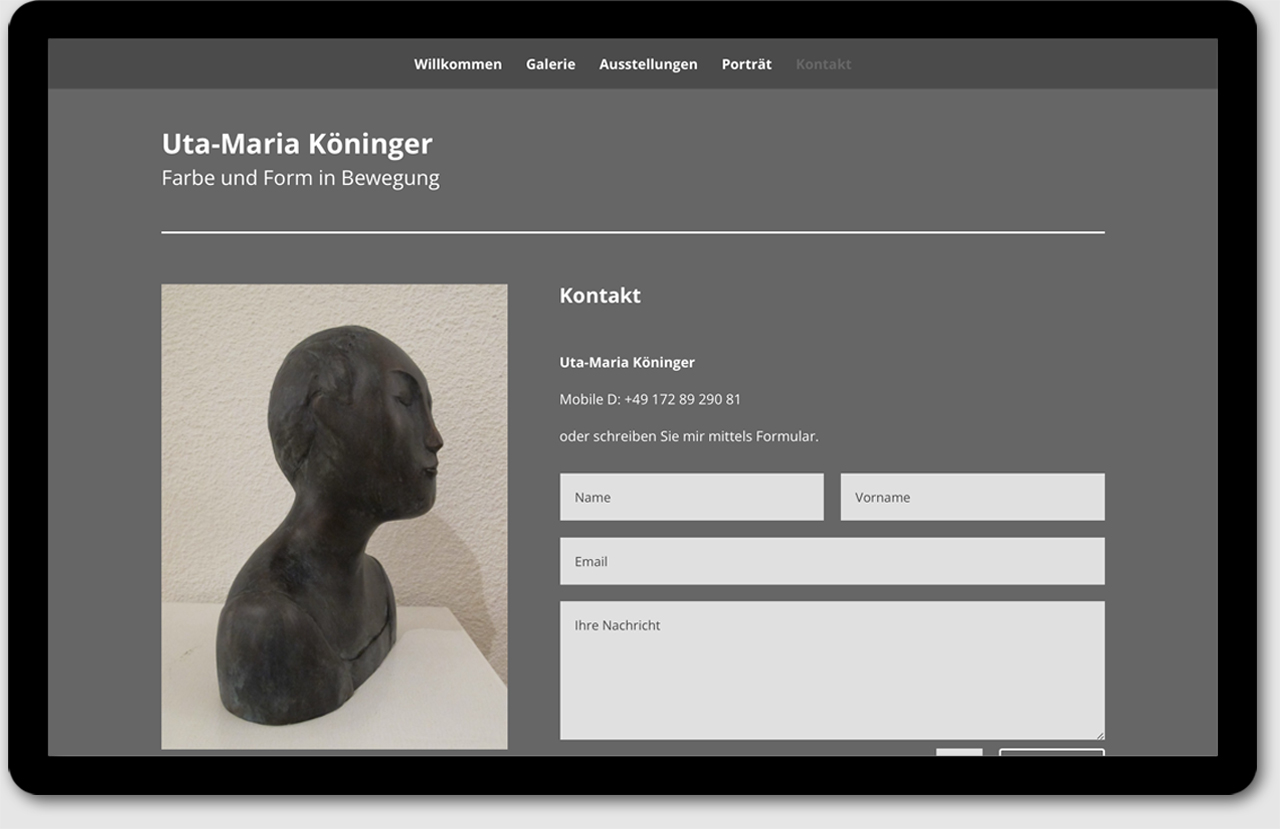
Task: Open Ausstellungen in the navigation bar
Action: (648, 64)
